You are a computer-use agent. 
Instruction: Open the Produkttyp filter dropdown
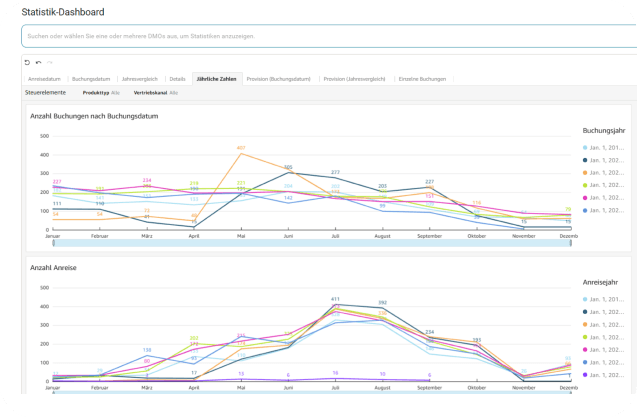coord(103,92)
